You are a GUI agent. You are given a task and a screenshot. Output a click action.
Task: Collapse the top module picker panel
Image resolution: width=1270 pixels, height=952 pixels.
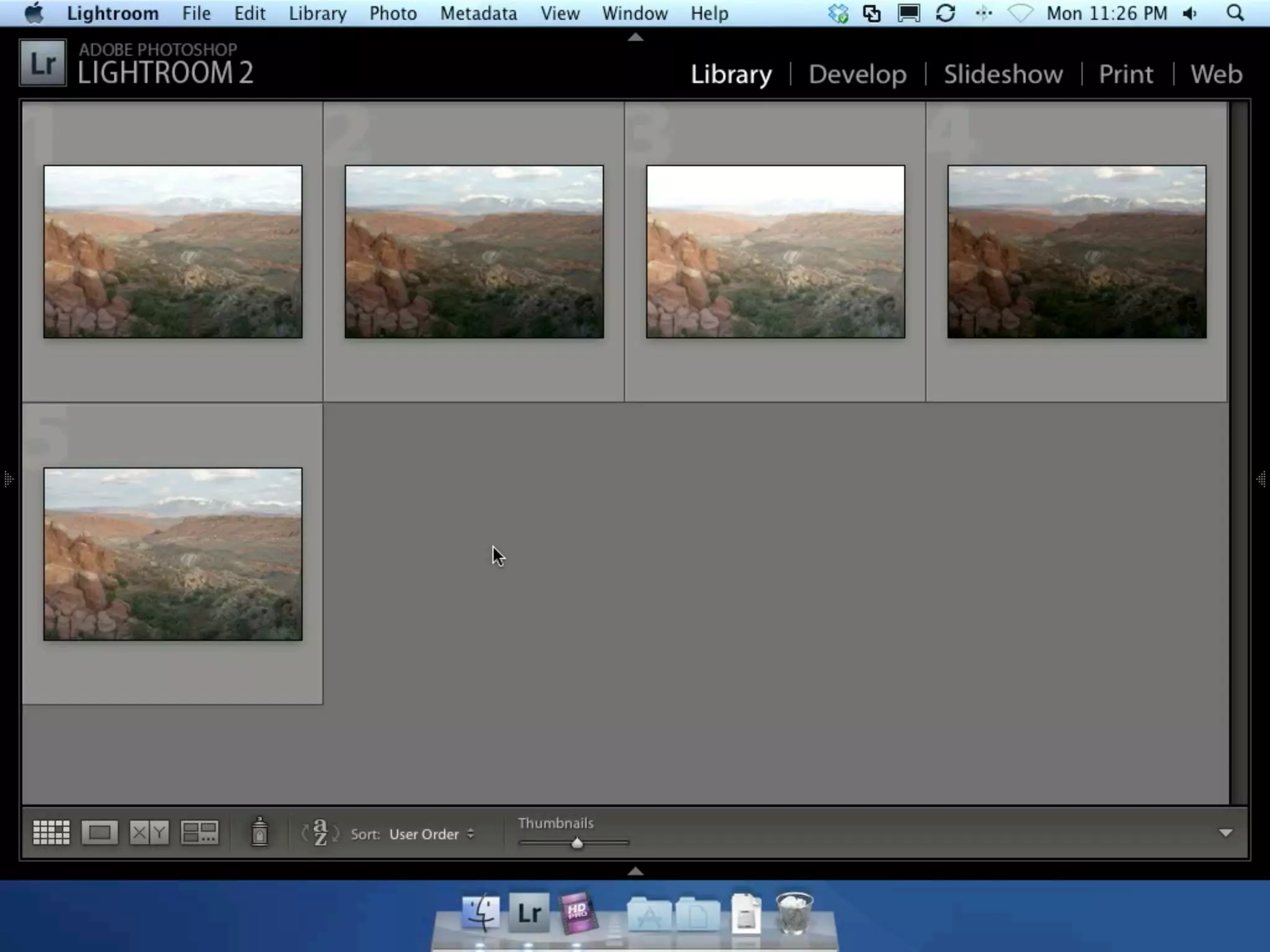pos(635,37)
